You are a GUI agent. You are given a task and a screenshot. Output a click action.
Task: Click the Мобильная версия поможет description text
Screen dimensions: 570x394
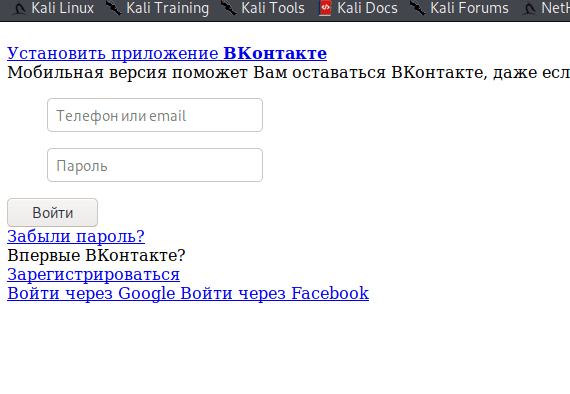(289, 72)
